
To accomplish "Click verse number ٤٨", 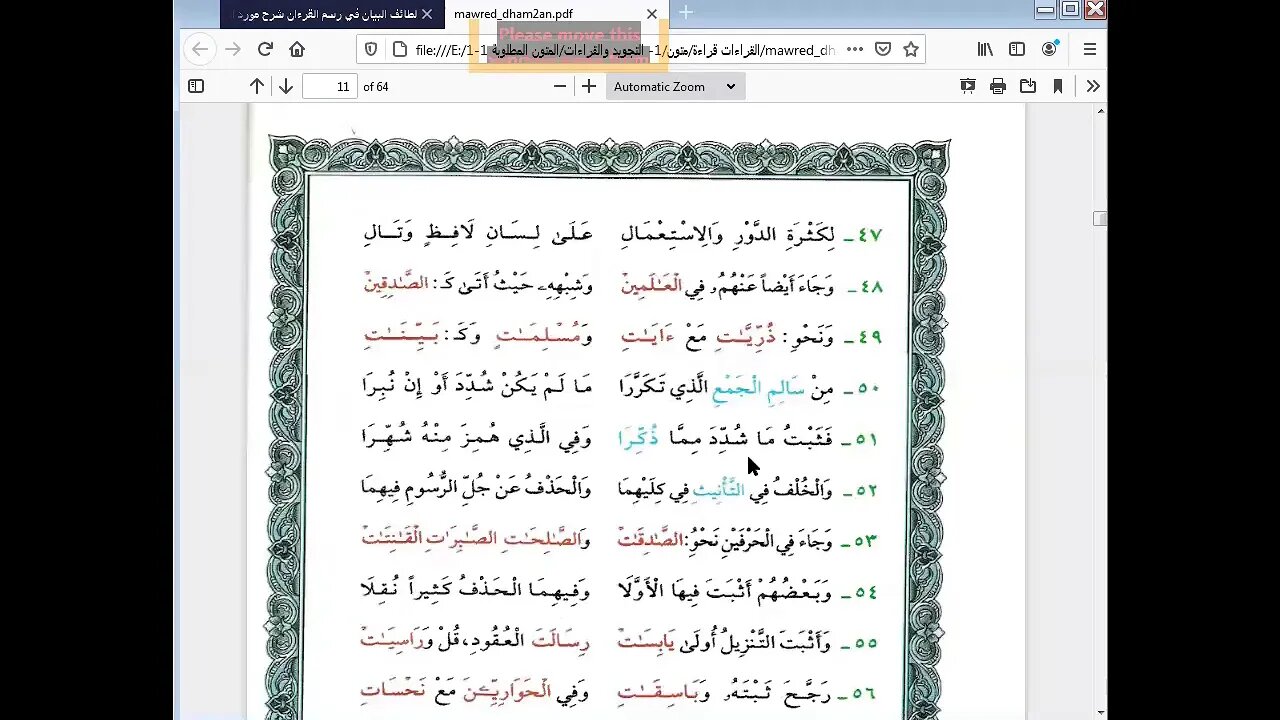I will click(871, 287).
